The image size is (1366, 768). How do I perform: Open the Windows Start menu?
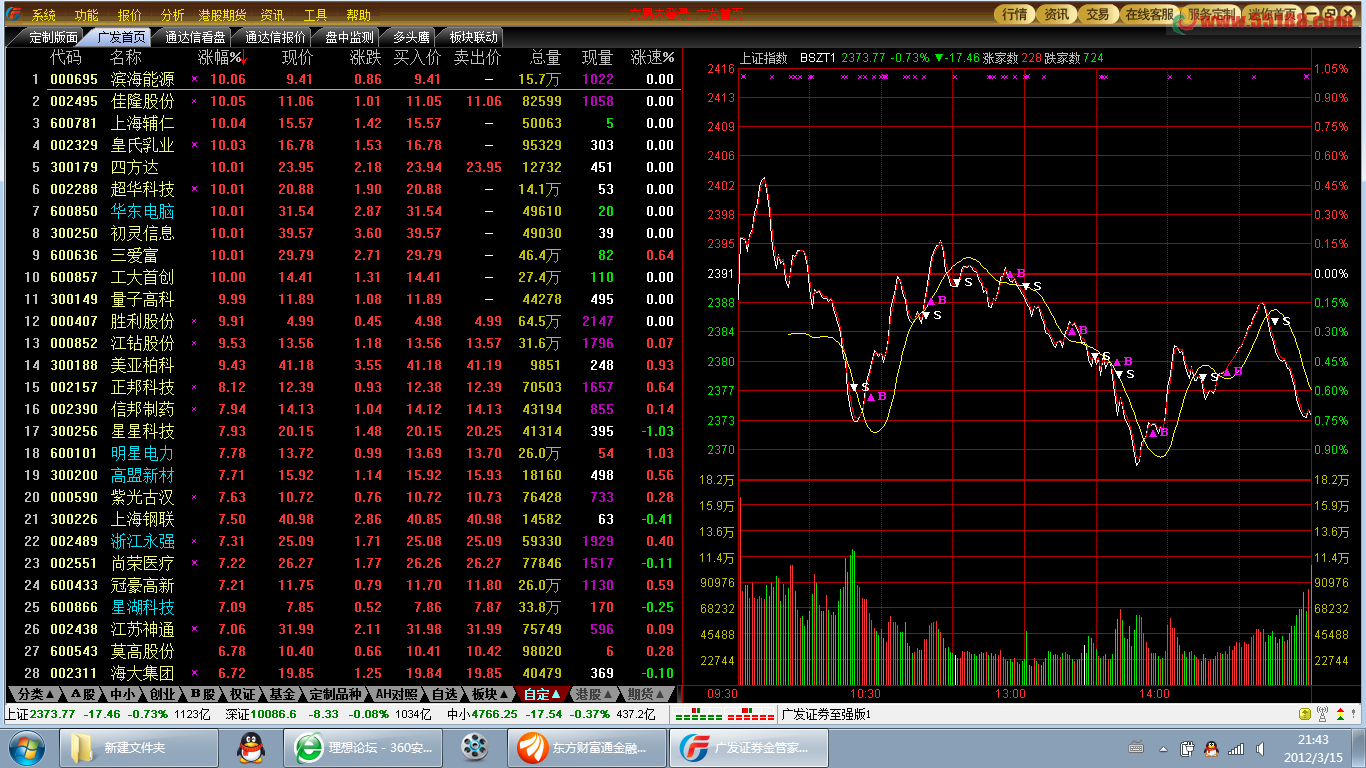point(27,747)
